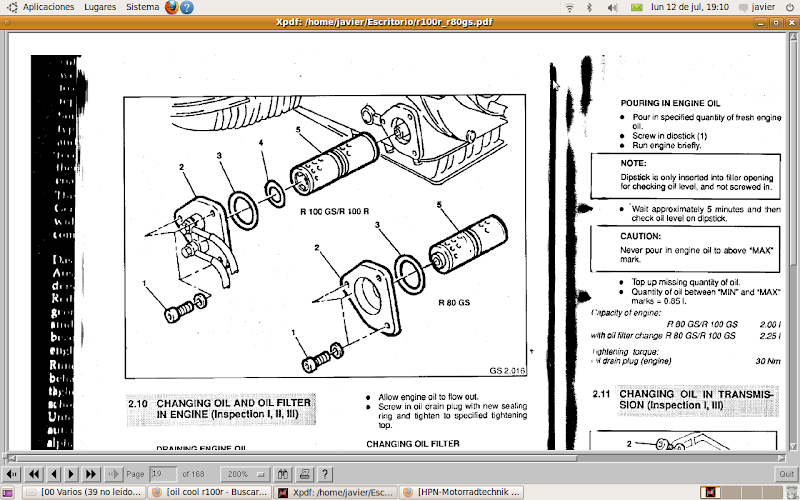
Task: Go back in Xpdf history
Action: [12, 474]
